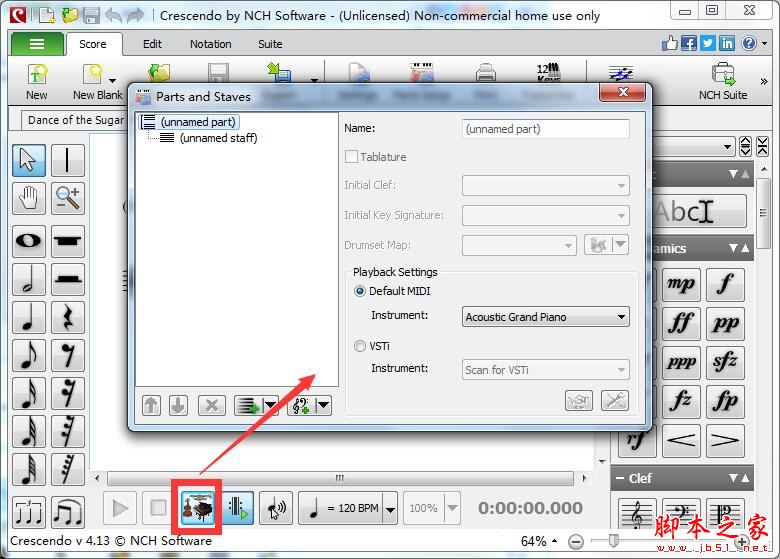Toggle the note sound preview button
The image size is (780, 559).
(276, 508)
